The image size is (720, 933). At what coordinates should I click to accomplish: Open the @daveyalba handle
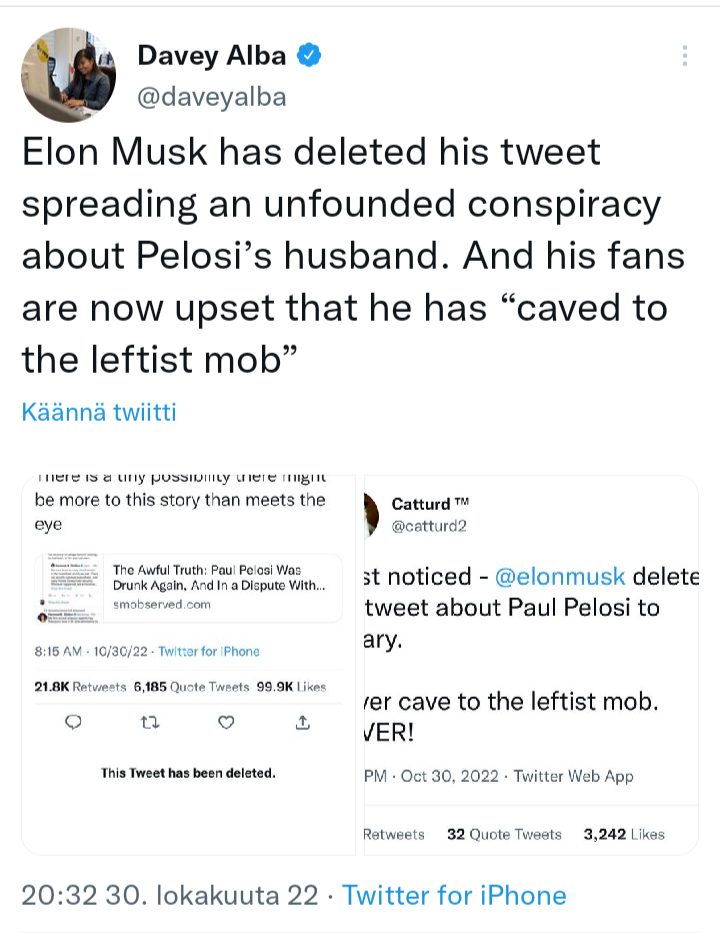212,96
